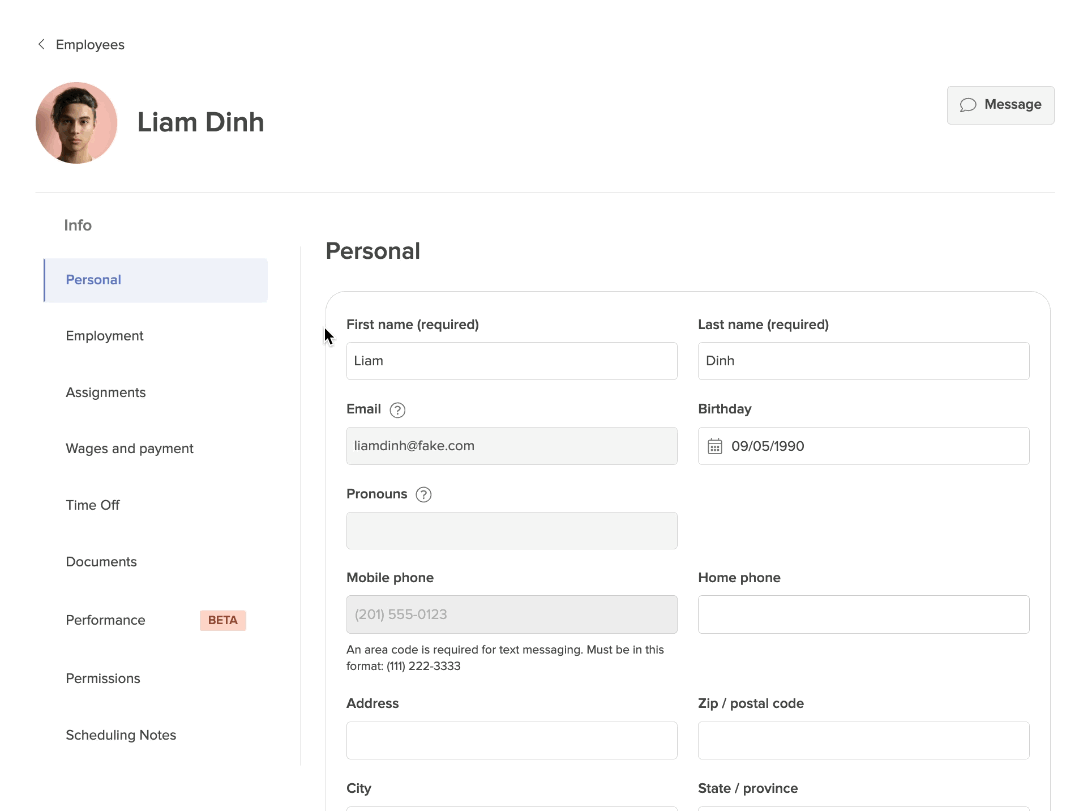The image size is (1080, 811).
Task: Open the Employment section
Action: pyautogui.click(x=105, y=336)
